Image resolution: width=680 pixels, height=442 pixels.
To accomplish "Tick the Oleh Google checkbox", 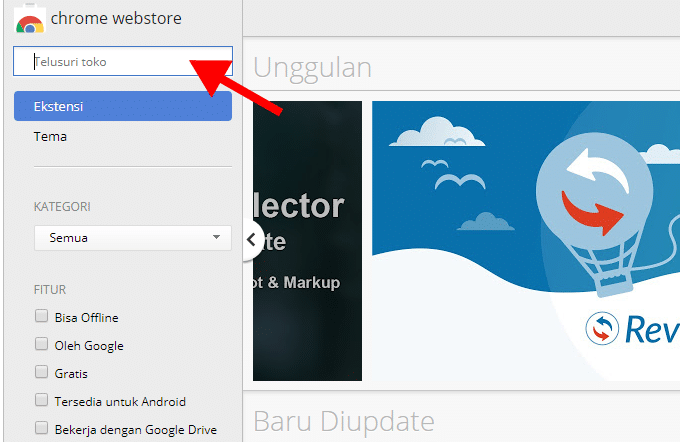I will (x=41, y=344).
